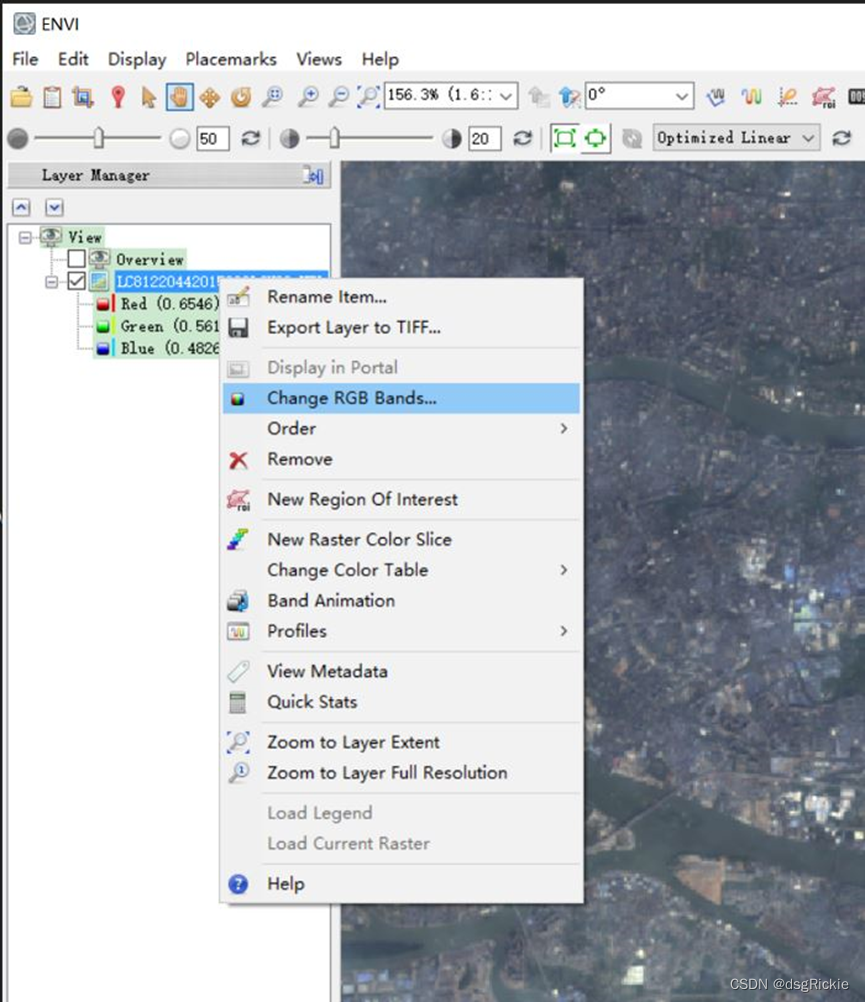Zoom to full extent icon

[369, 97]
